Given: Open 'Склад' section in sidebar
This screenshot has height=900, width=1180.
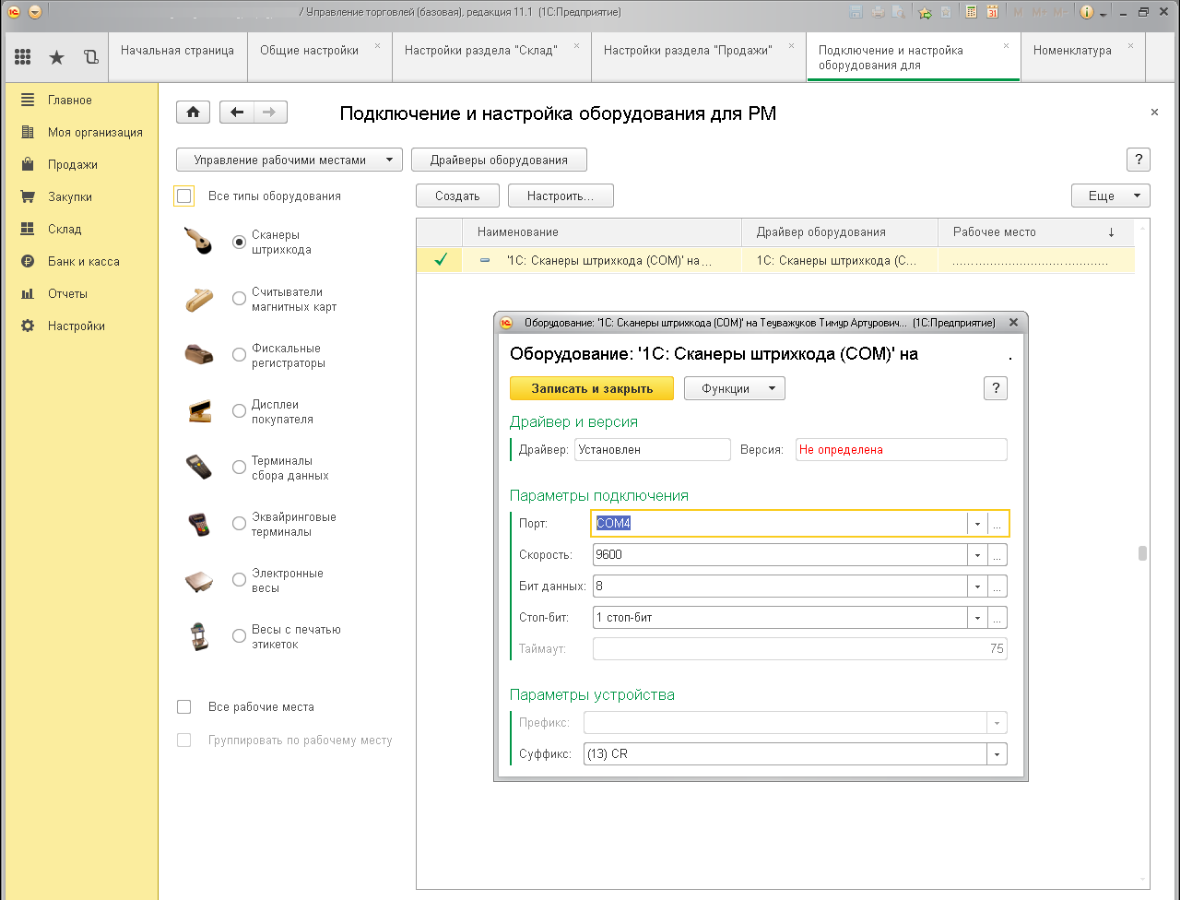Looking at the screenshot, I should pyautogui.click(x=64, y=229).
